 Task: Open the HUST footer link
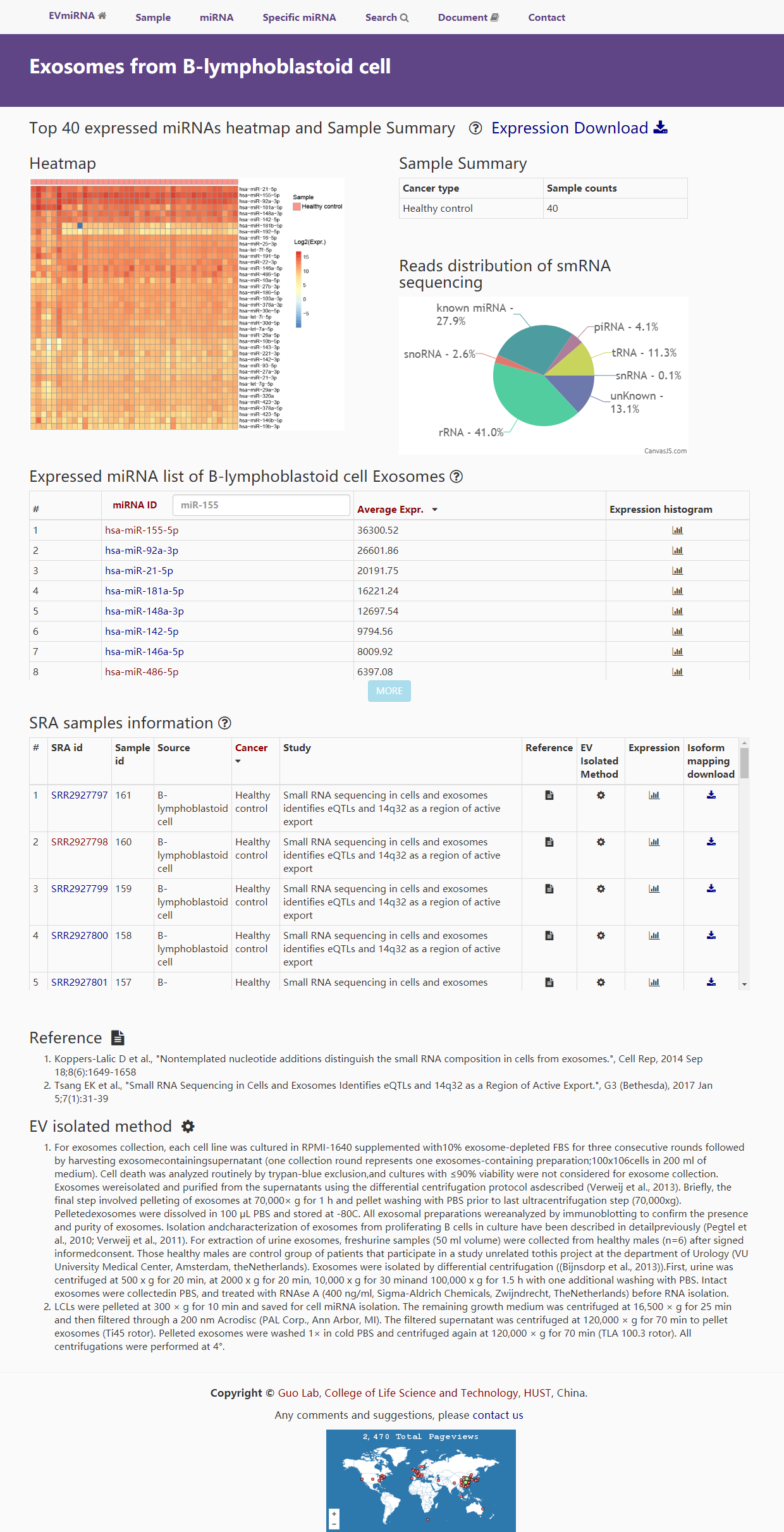coord(537,1393)
